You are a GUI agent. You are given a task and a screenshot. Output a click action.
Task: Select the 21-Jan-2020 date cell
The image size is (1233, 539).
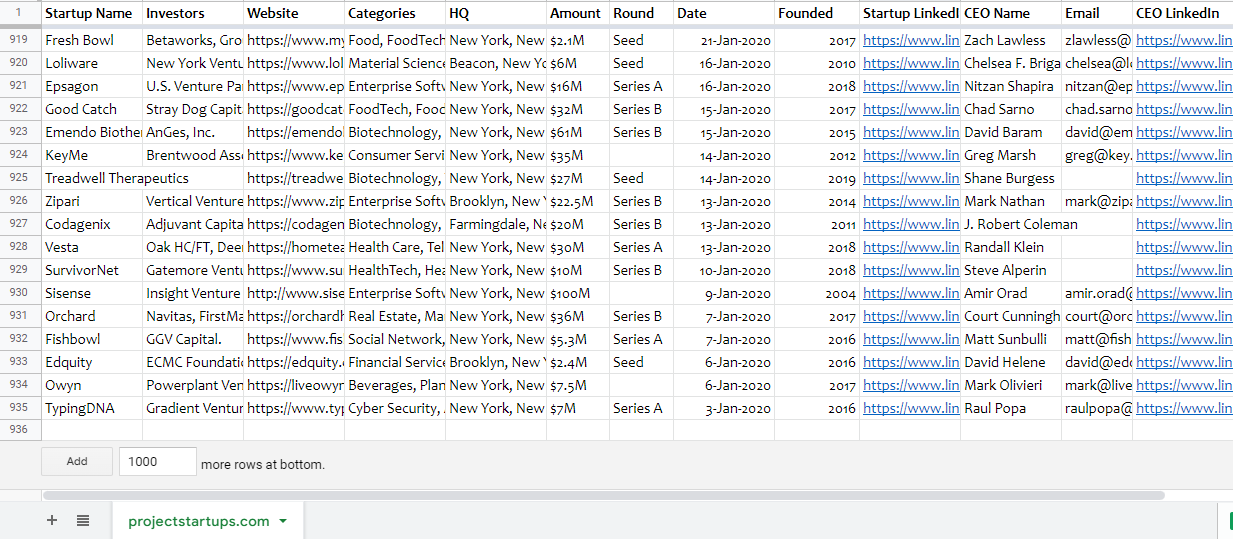tap(724, 40)
